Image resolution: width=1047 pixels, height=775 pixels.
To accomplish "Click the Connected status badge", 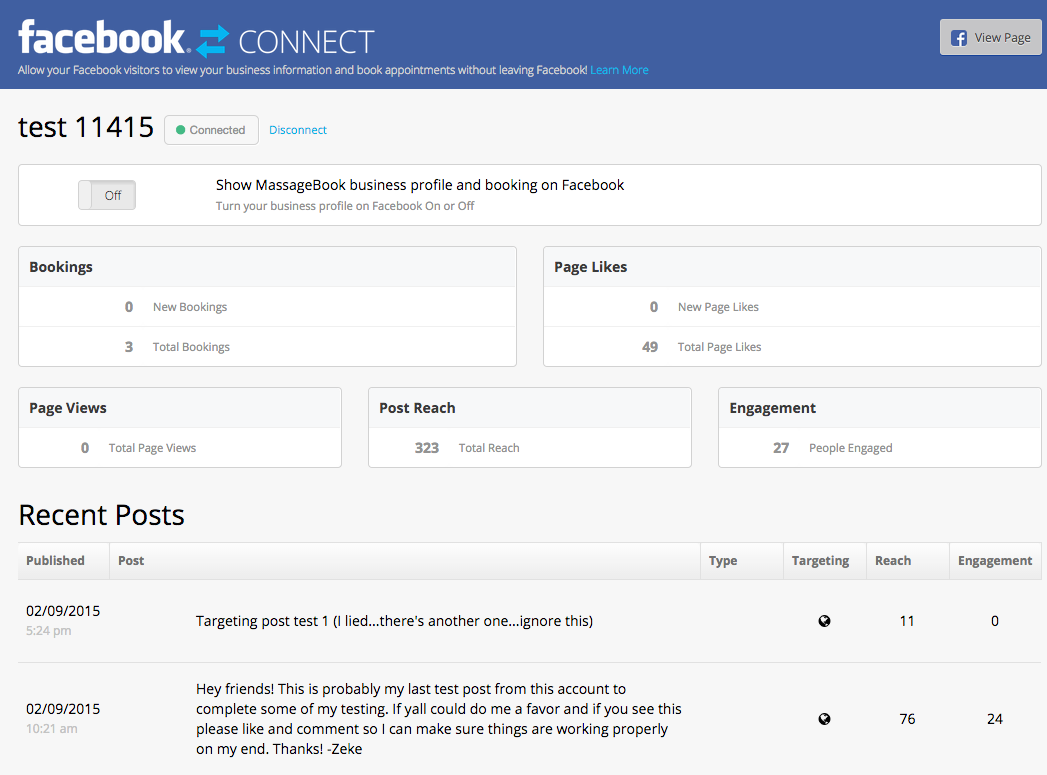I will [x=211, y=130].
